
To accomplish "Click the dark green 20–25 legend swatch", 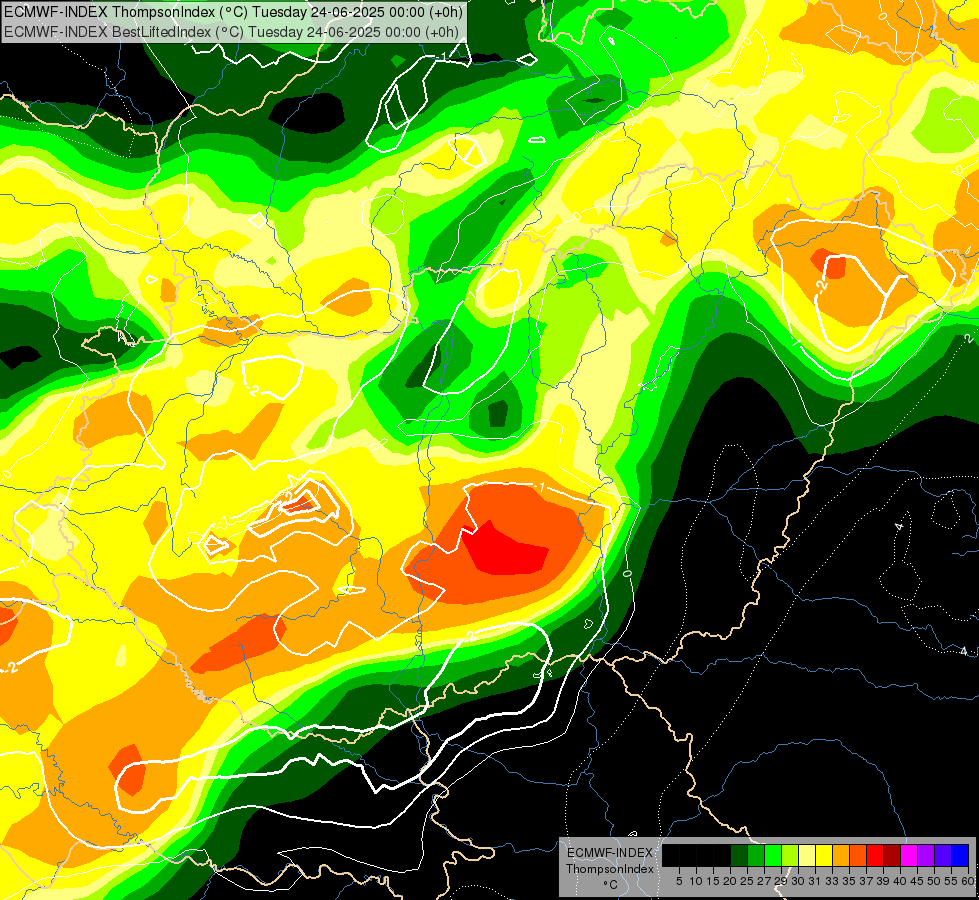I will [x=739, y=855].
